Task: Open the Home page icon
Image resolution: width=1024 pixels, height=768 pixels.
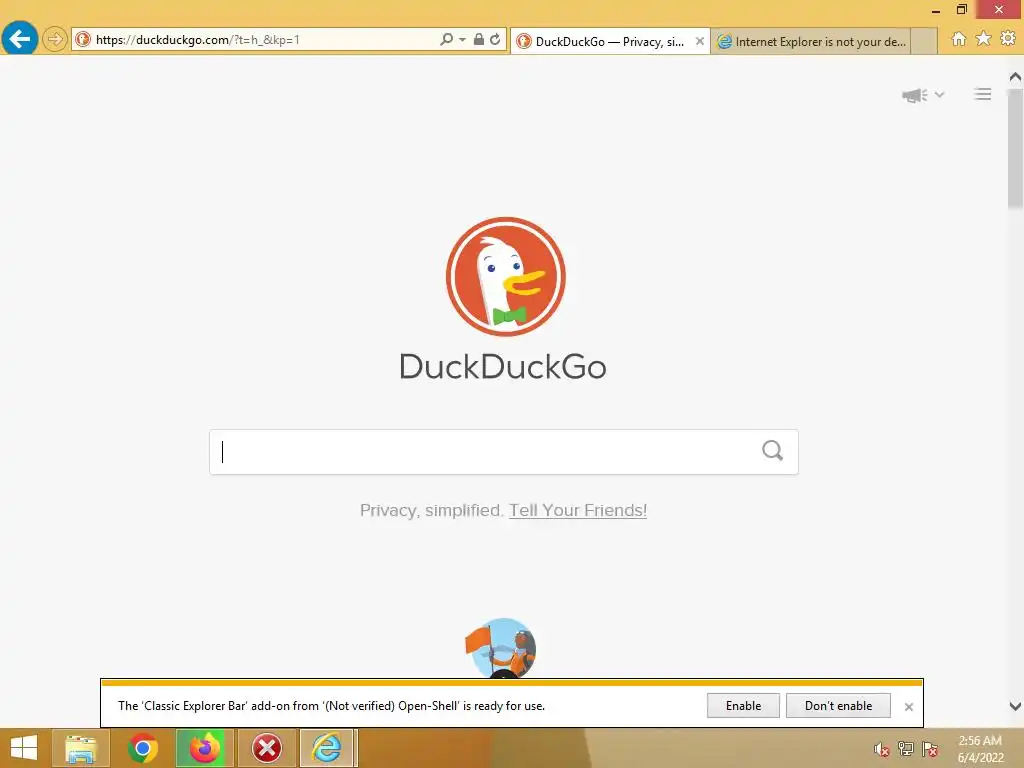Action: point(959,39)
